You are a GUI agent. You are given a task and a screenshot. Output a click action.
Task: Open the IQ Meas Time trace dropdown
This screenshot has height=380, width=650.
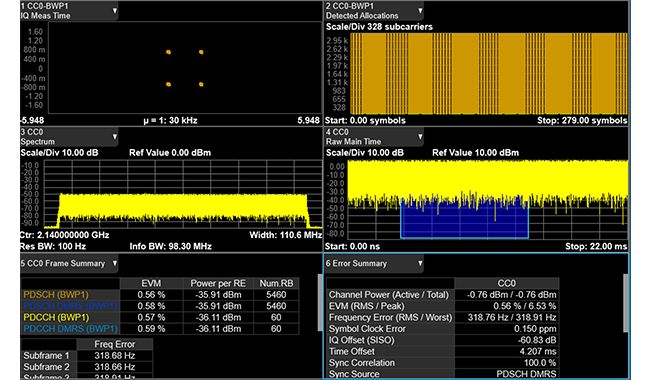tap(115, 11)
